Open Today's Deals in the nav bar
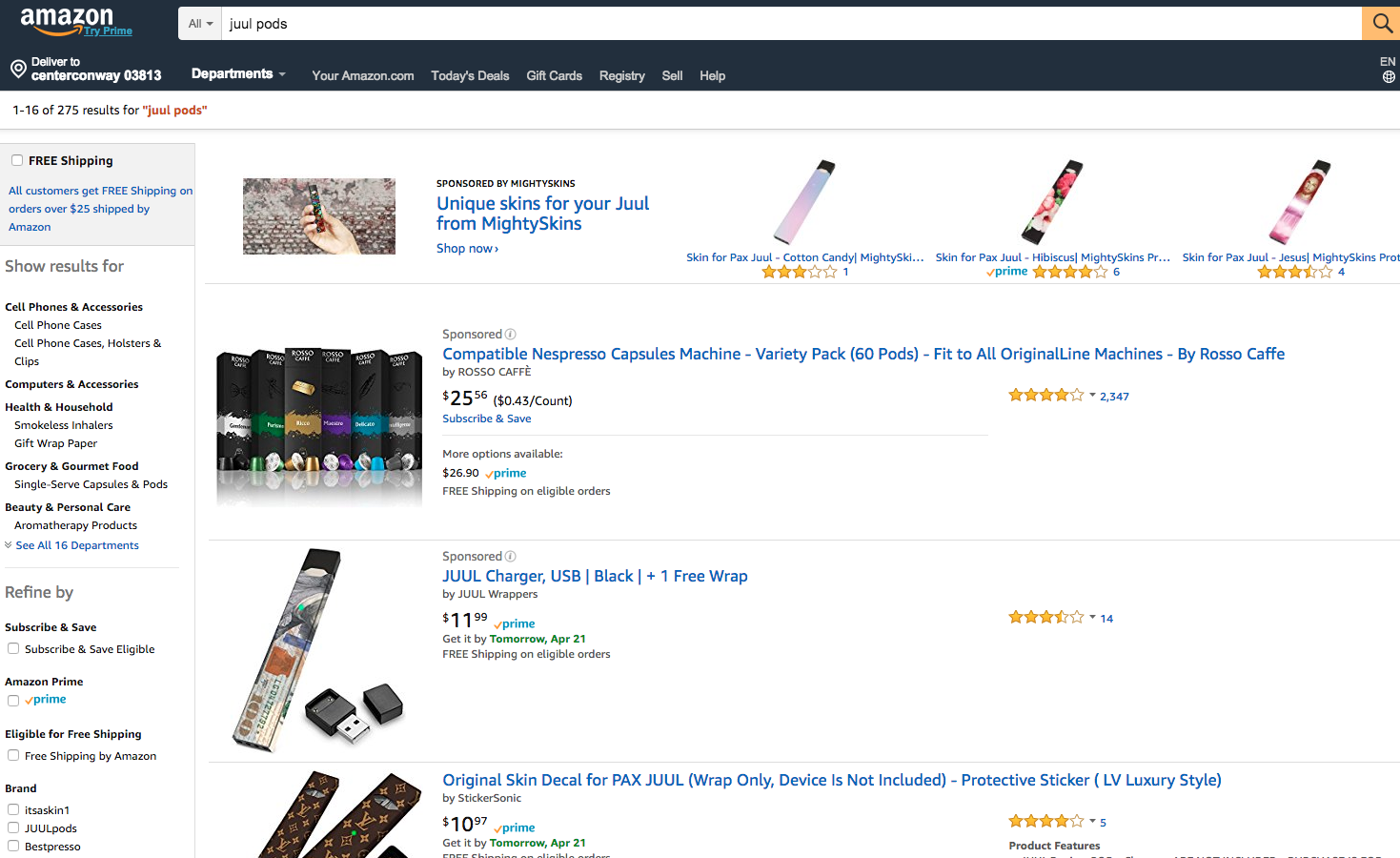The image size is (1400, 858). point(470,75)
